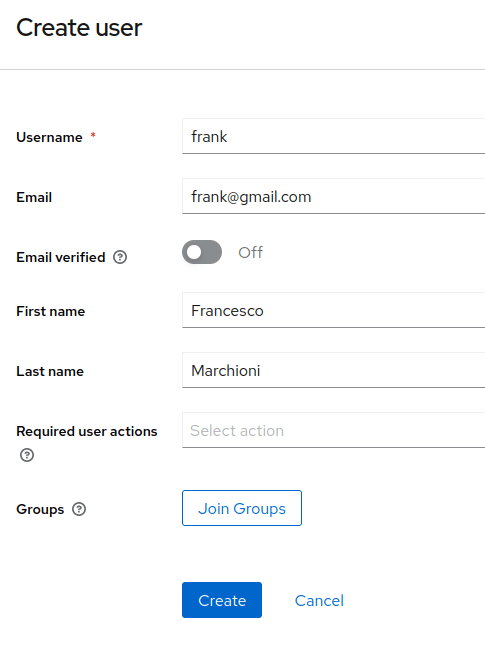Click the Join Groups button
Viewport: 485px width, 650px height.
[242, 508]
